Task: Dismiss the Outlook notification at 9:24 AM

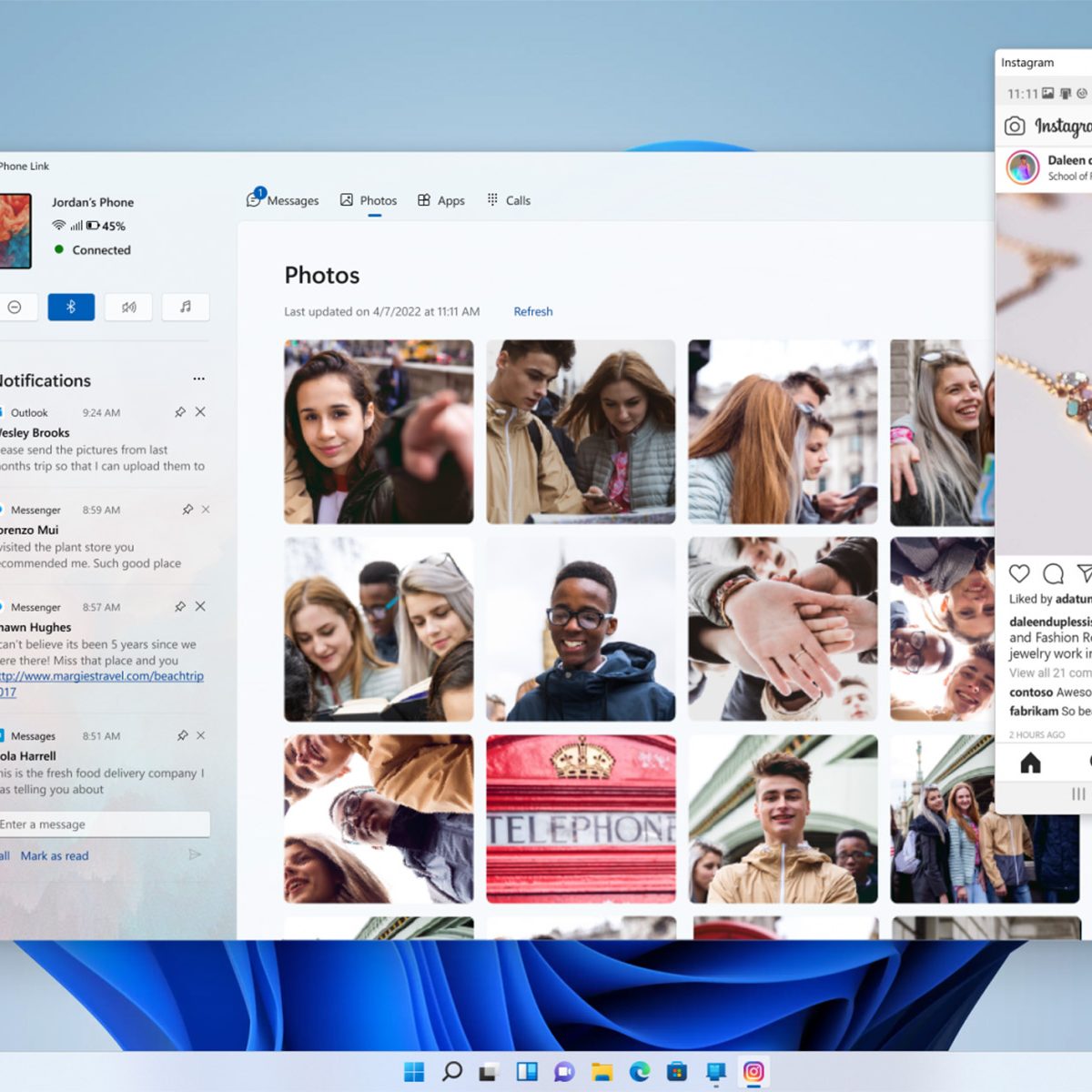Action: [200, 412]
